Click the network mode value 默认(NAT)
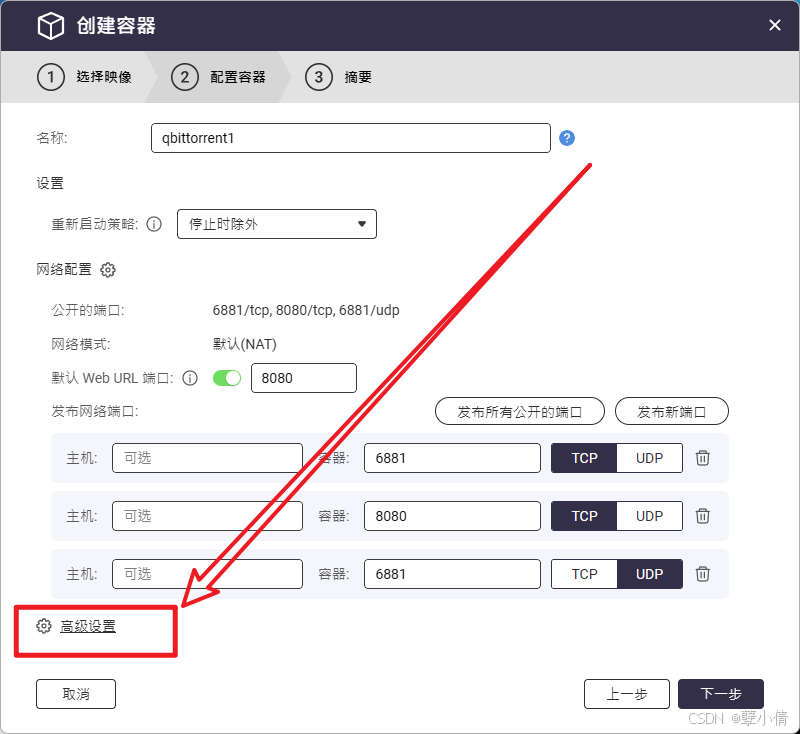This screenshot has width=800, height=734. tap(244, 344)
